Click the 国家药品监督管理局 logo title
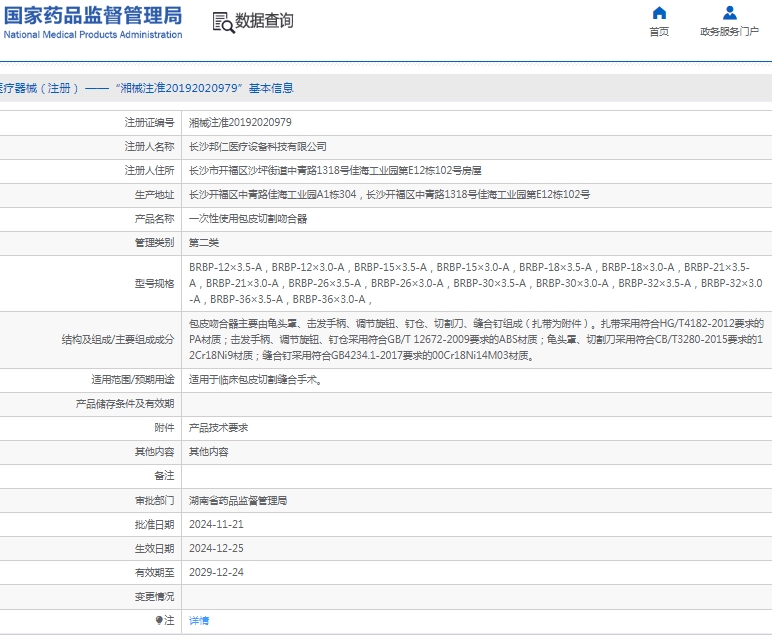The width and height of the screenshot is (772, 637). tap(93, 15)
